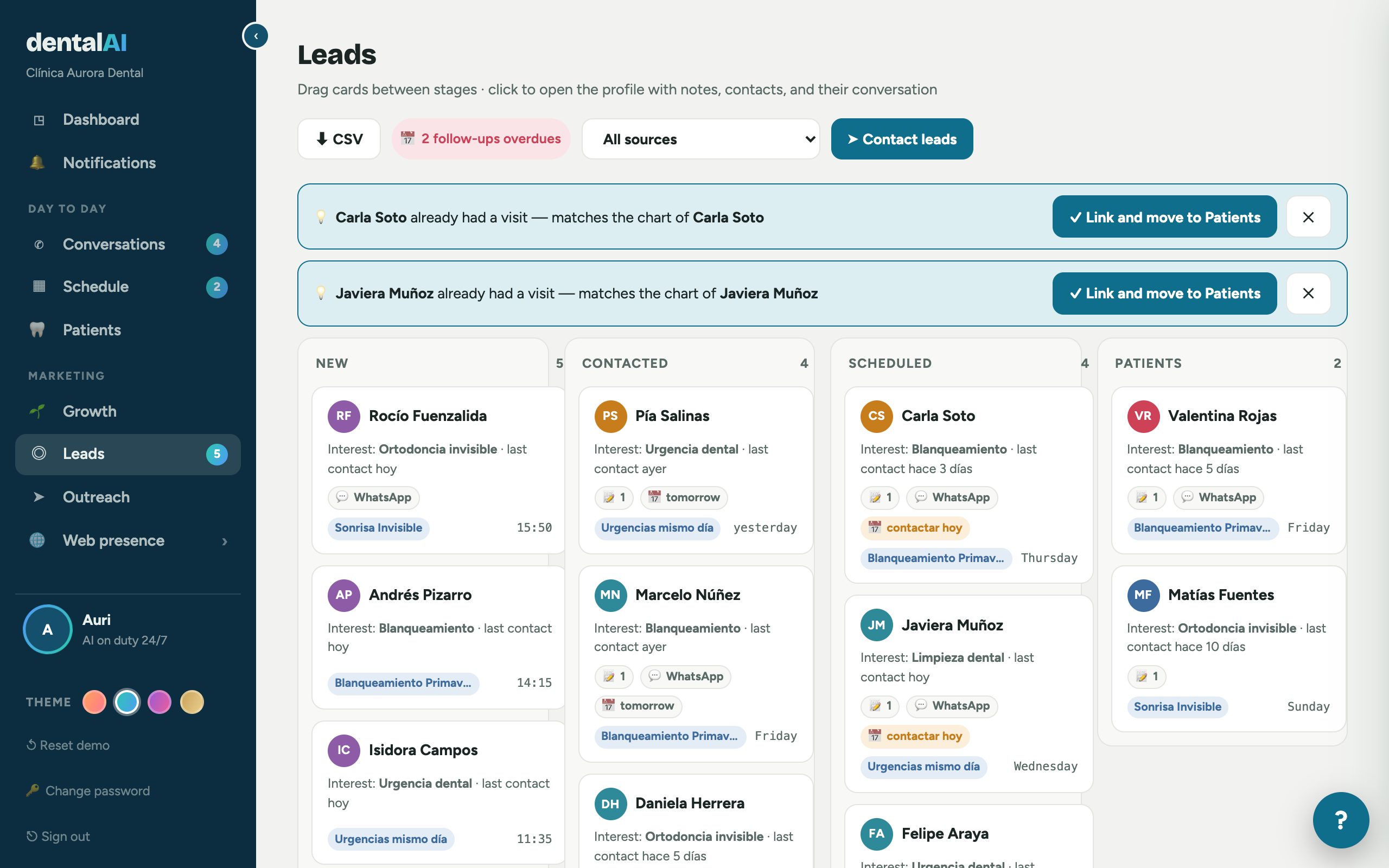Select the purple theme swatch

coord(160,702)
